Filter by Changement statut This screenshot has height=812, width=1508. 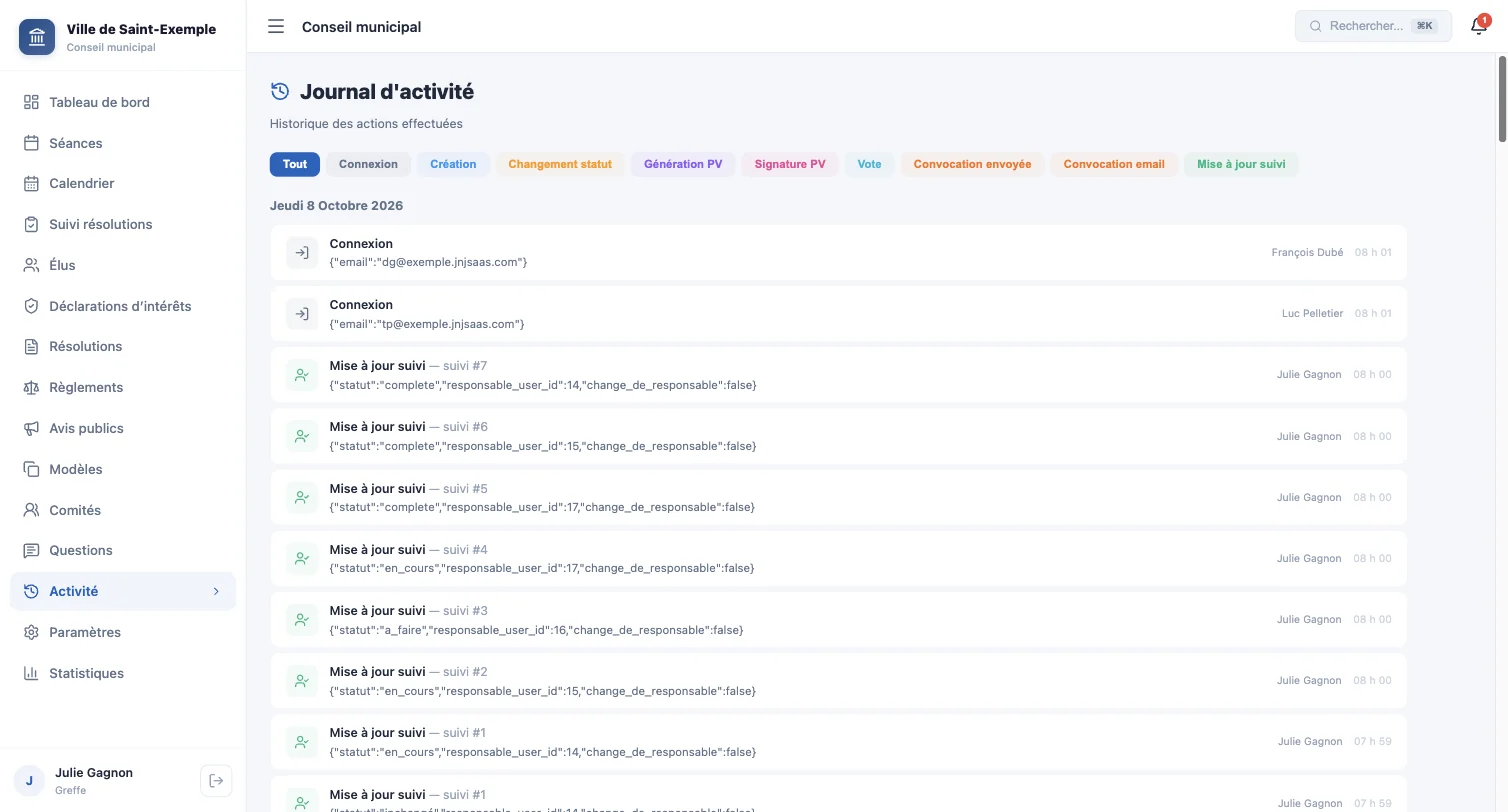pos(560,164)
